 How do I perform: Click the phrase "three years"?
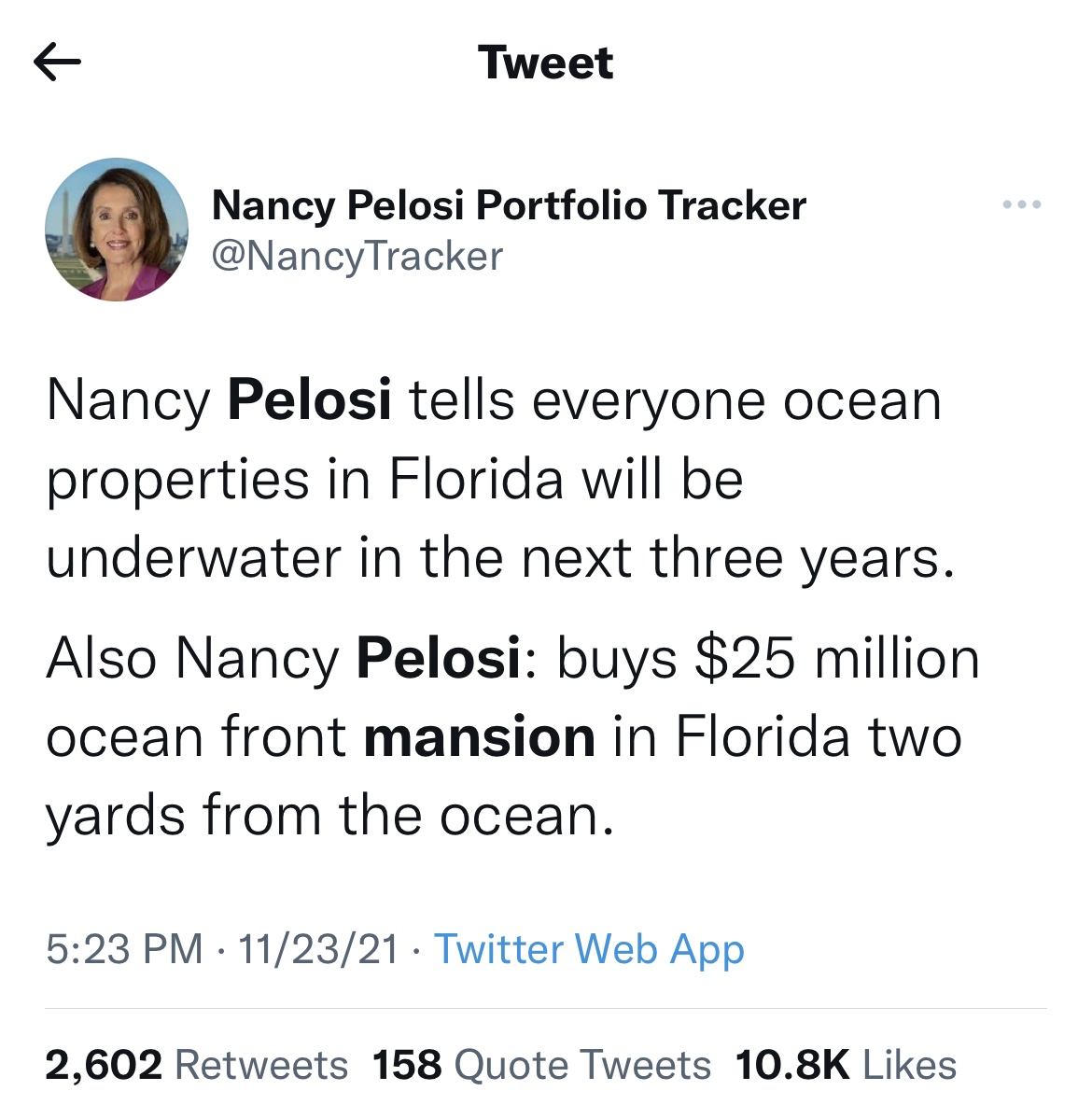pyautogui.click(x=803, y=558)
